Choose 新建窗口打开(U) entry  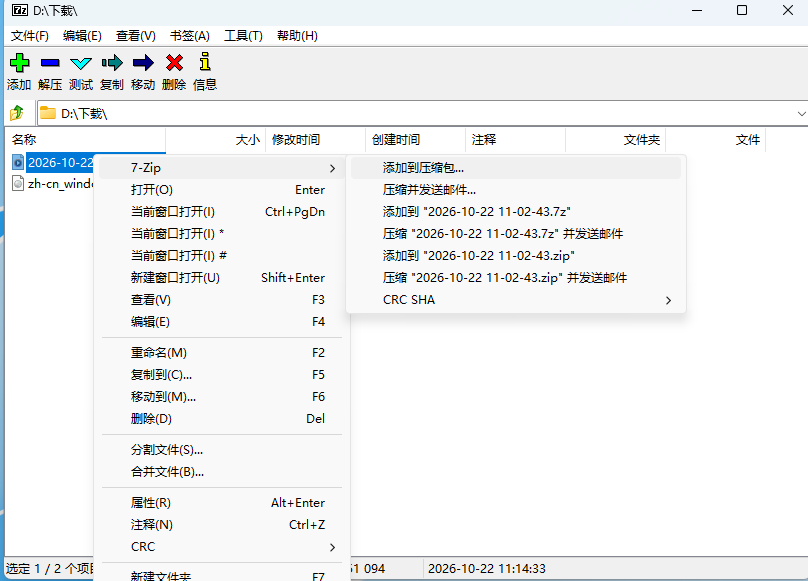[x=222, y=277]
